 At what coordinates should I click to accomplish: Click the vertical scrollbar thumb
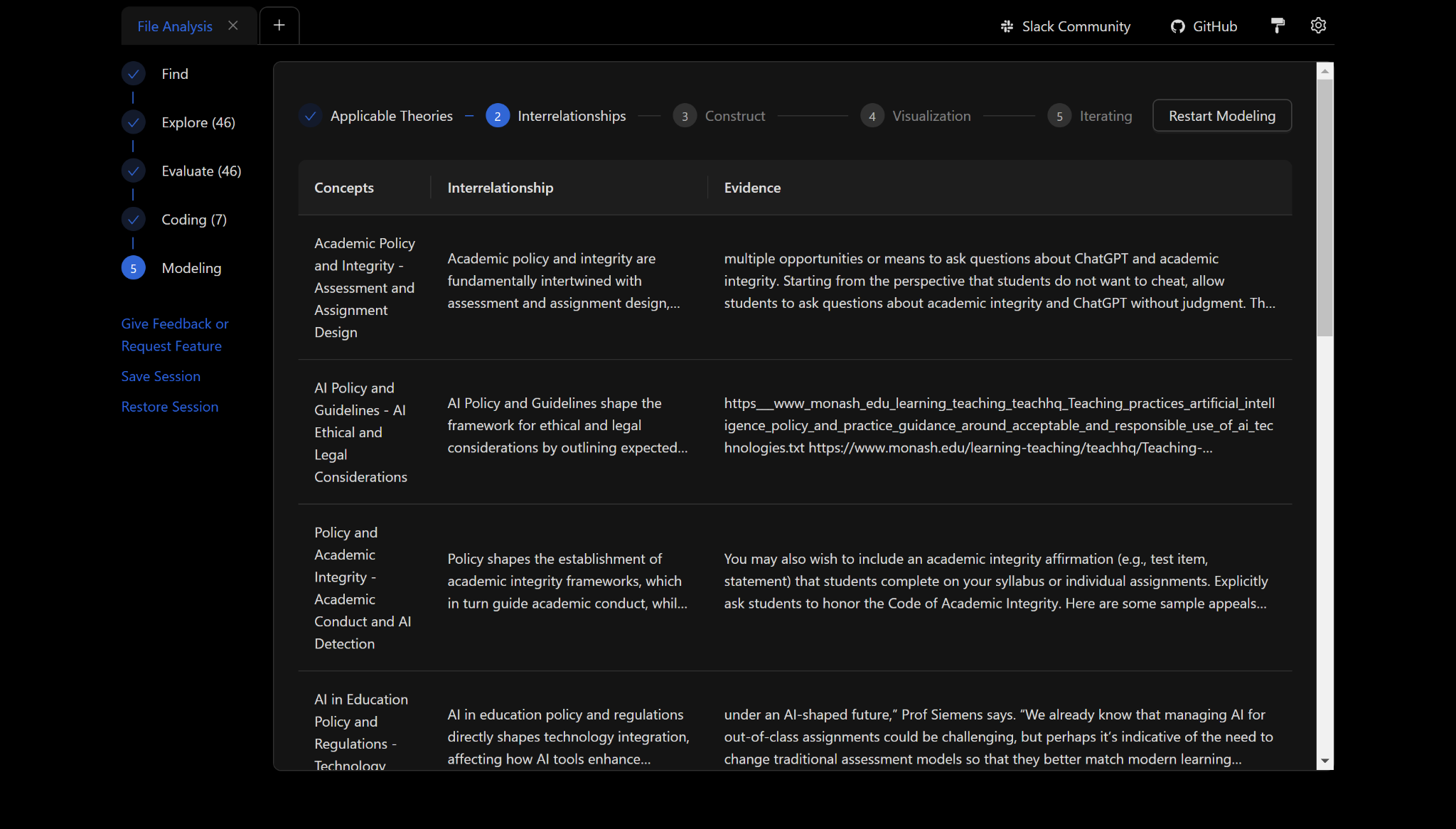(x=1324, y=208)
